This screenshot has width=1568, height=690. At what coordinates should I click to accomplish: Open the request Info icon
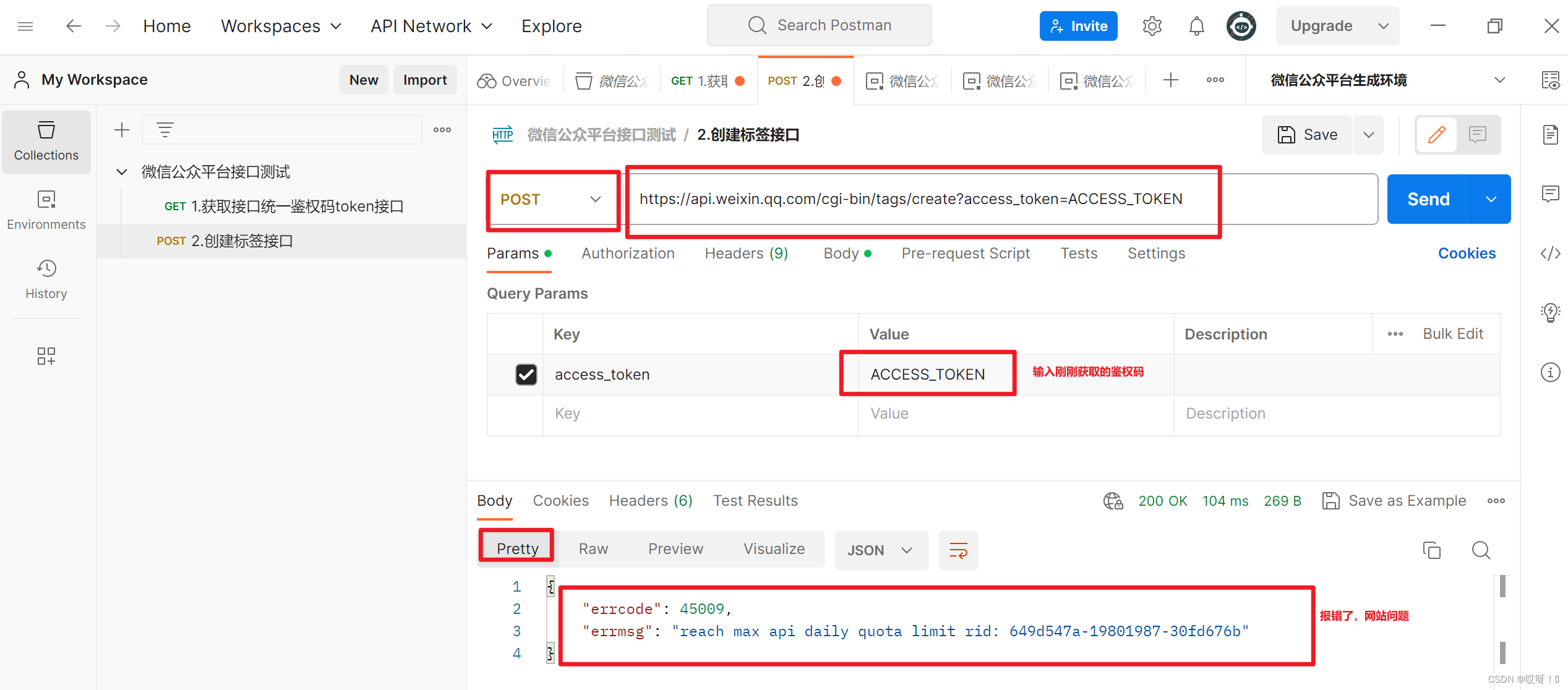coord(1551,372)
